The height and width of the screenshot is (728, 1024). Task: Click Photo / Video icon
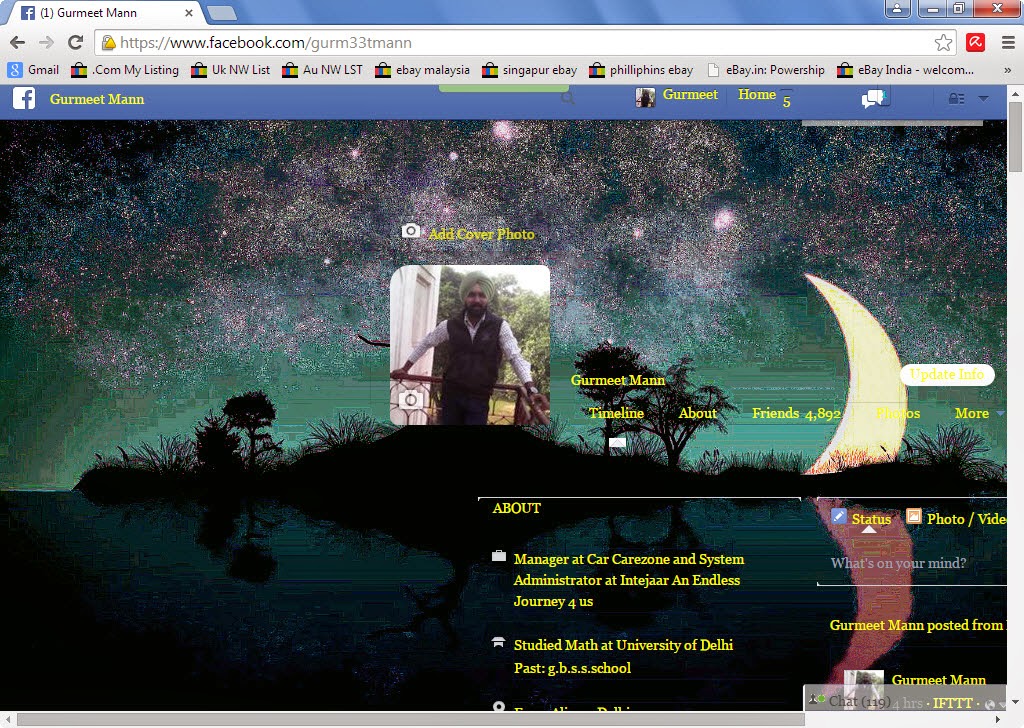(914, 516)
